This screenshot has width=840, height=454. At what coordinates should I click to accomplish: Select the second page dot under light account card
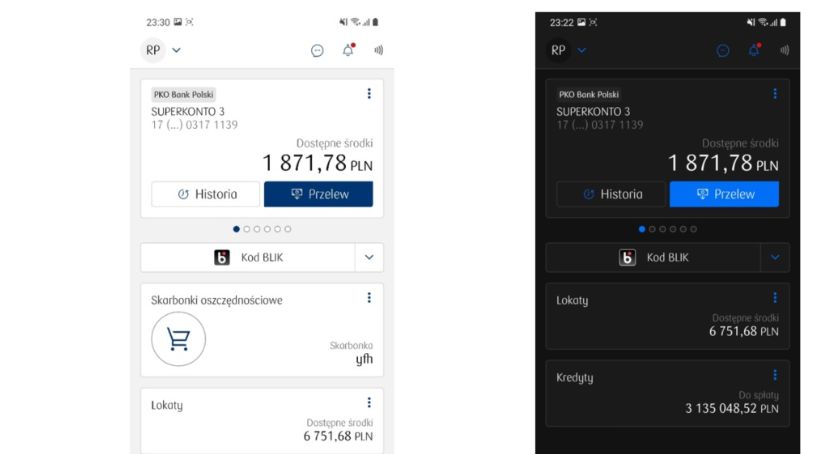[x=246, y=229]
